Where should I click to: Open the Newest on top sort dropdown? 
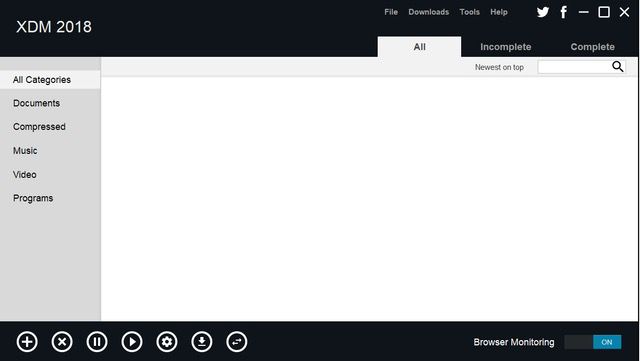click(x=499, y=67)
